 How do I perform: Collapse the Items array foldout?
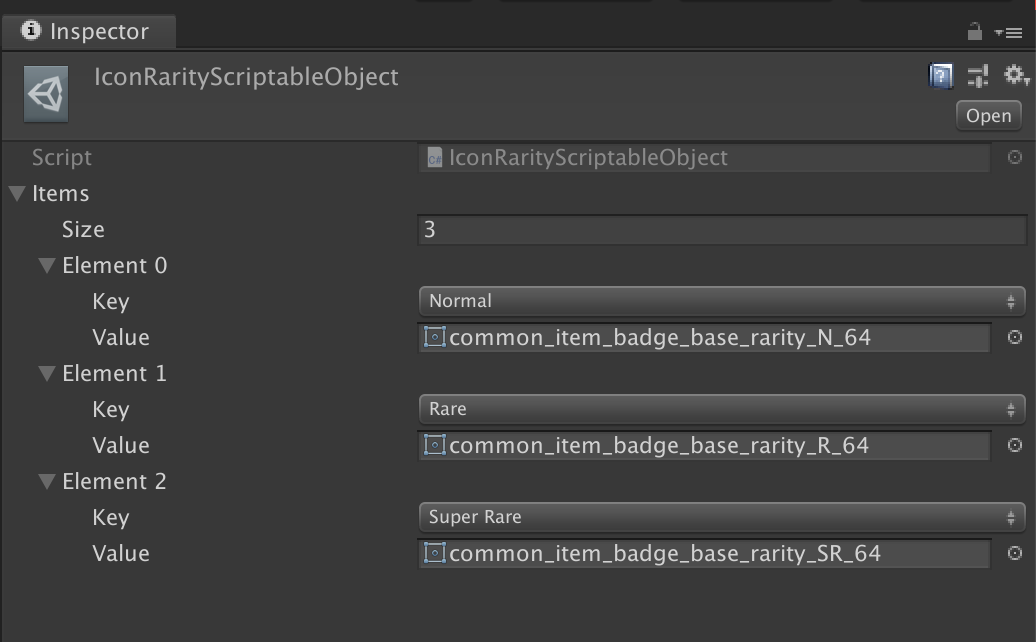coord(18,194)
